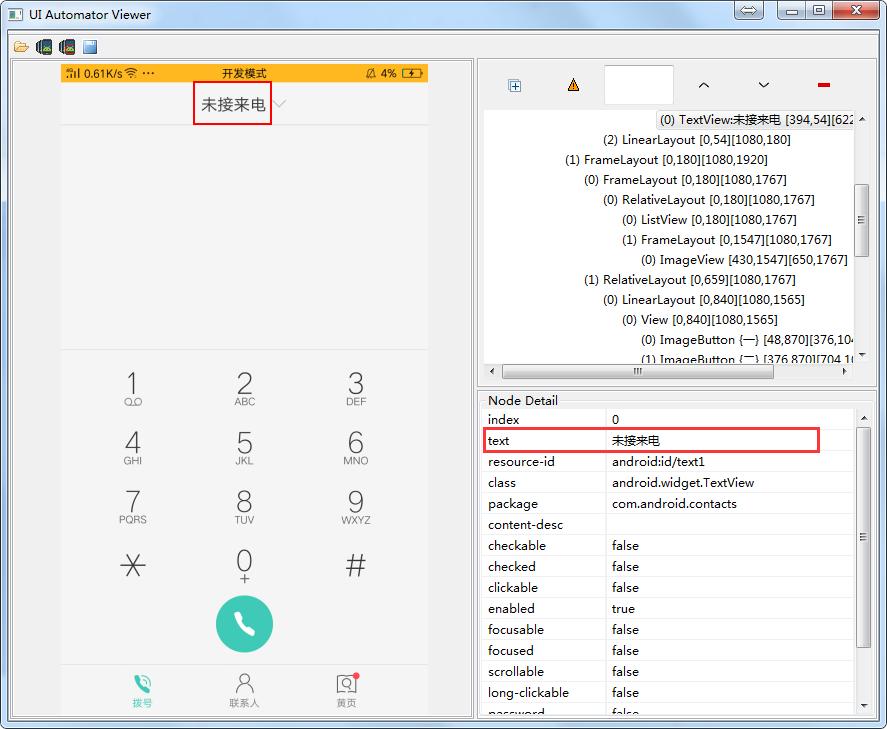This screenshot has width=887, height=729.
Task: Select class value android.widget.TextView
Action: click(683, 482)
